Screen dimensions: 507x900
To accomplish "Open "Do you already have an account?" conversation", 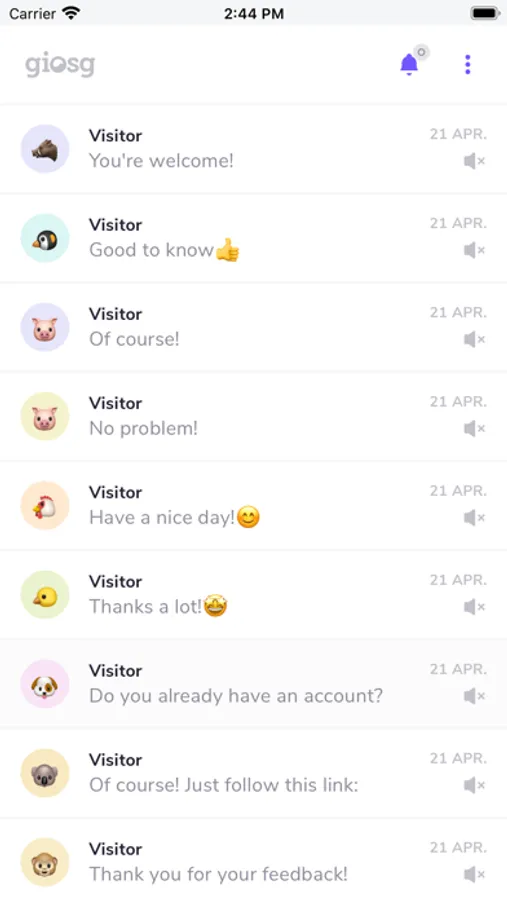I will click(x=253, y=684).
